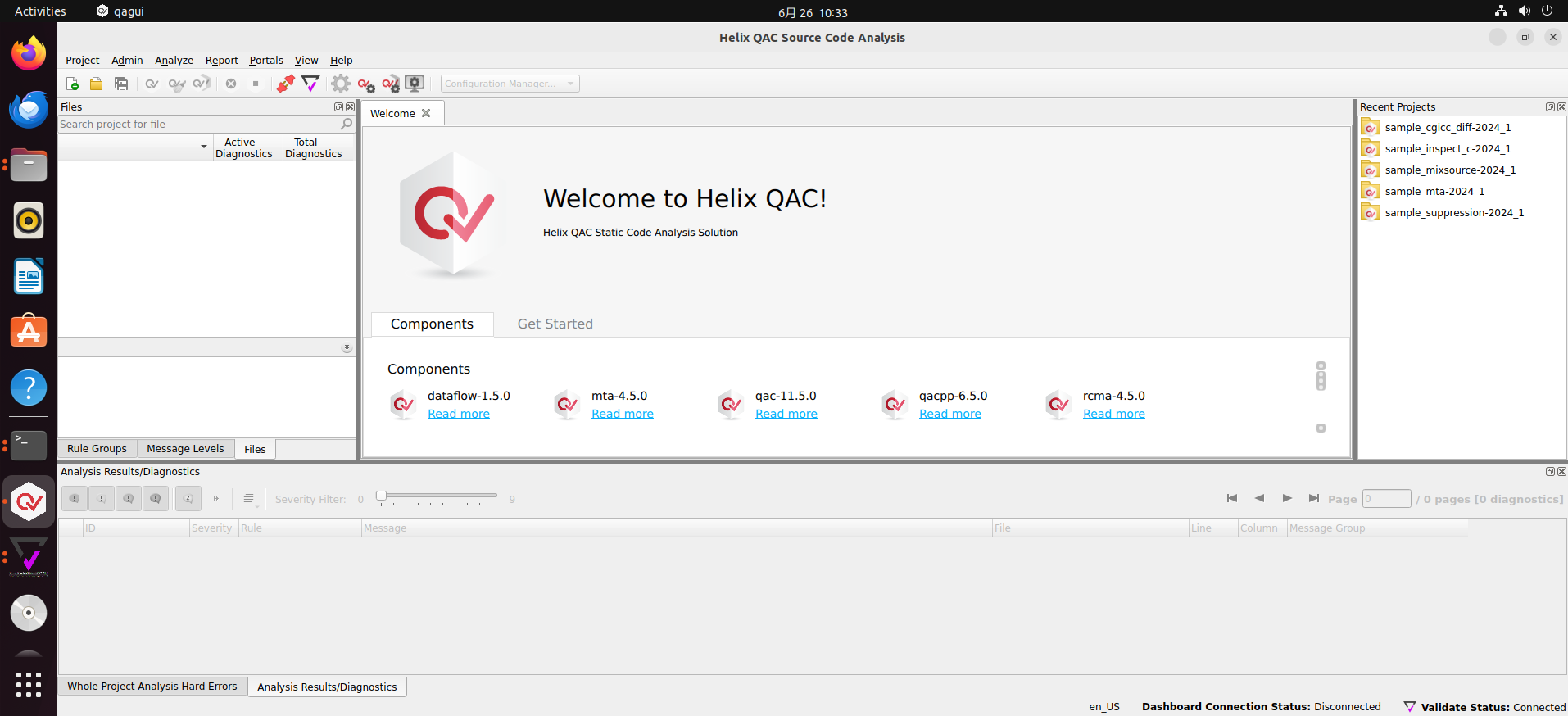Click the monitor with gear toolbar icon
The image size is (1568, 716).
[415, 84]
